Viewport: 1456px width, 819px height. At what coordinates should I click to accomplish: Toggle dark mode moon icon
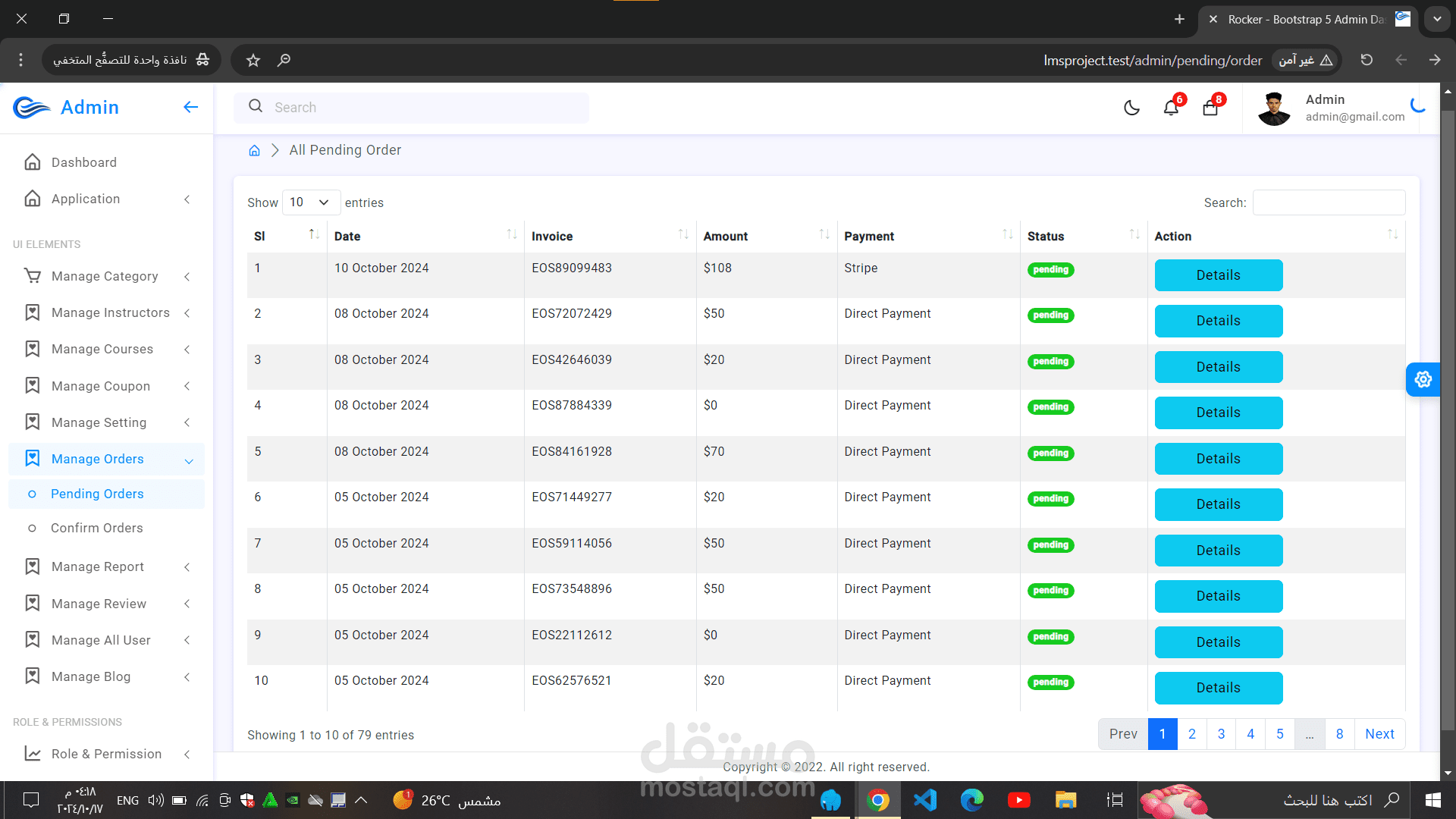(1131, 108)
